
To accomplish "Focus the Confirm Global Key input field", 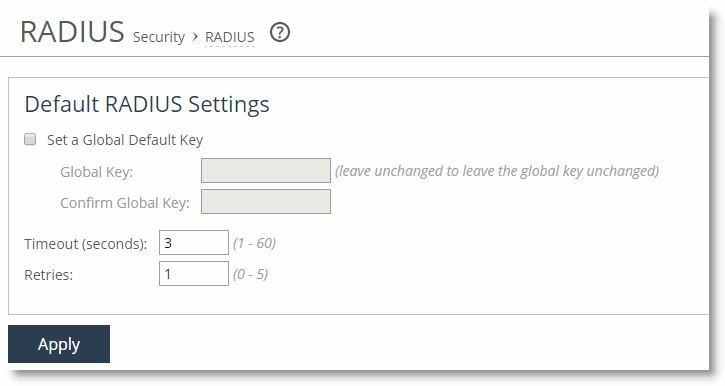I will click(266, 202).
